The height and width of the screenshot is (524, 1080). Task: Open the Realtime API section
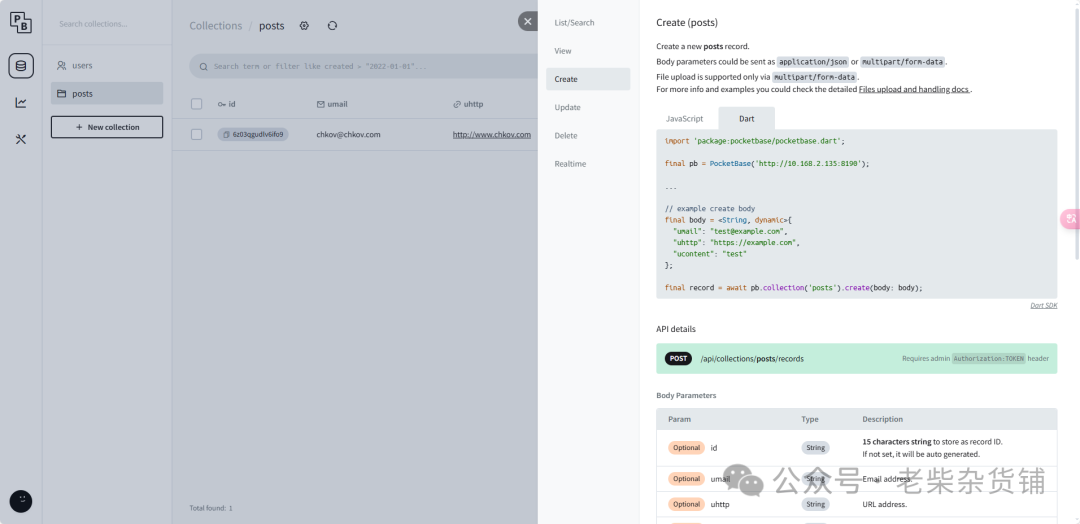(x=570, y=164)
